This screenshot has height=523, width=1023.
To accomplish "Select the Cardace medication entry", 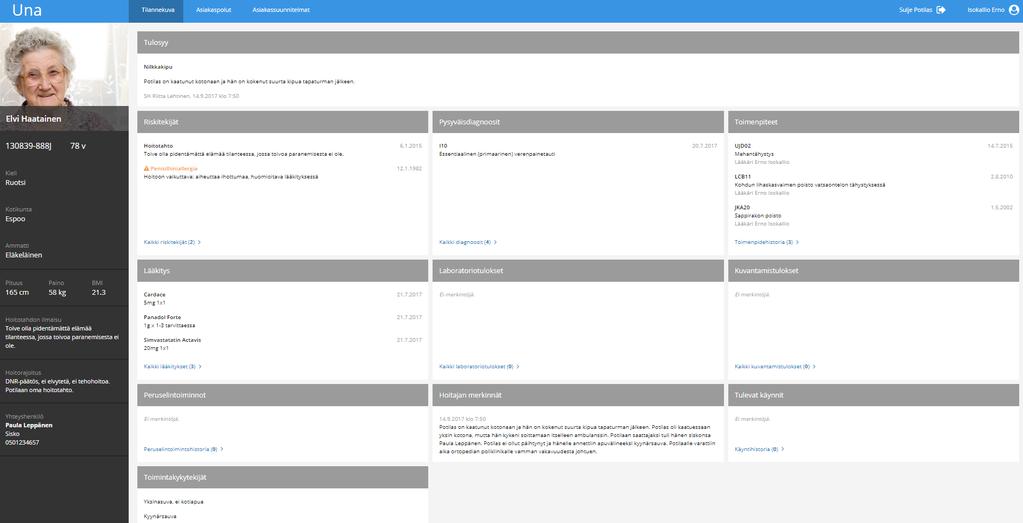I will point(282,299).
